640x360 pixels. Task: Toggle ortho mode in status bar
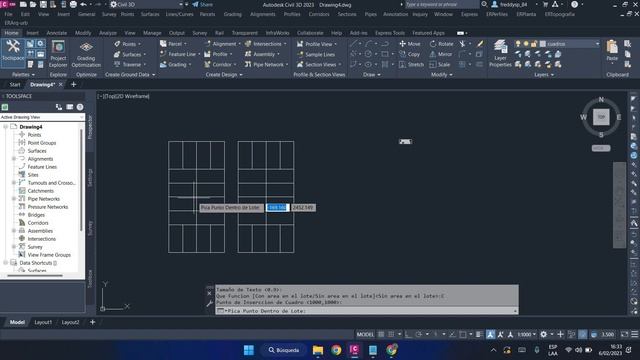pos(408,334)
